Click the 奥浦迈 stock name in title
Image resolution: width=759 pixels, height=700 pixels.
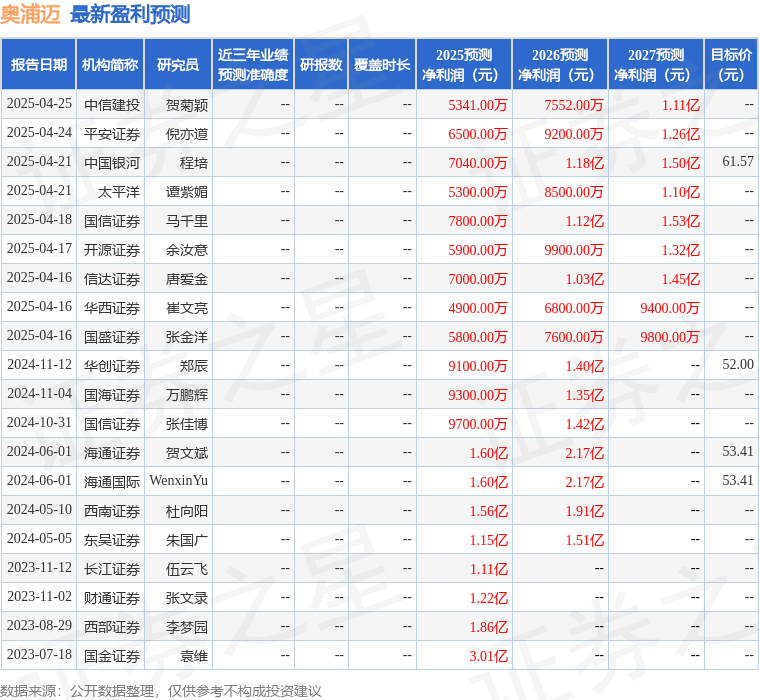30,15
